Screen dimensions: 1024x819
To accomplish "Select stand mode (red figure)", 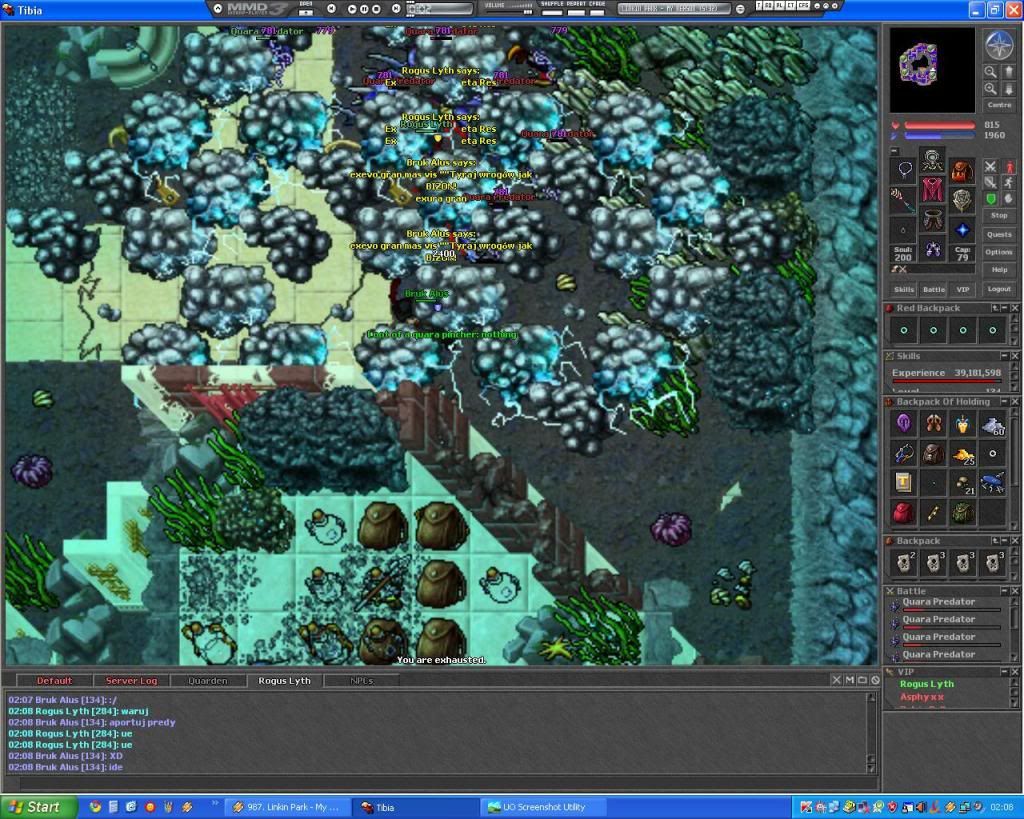I will tap(1008, 167).
